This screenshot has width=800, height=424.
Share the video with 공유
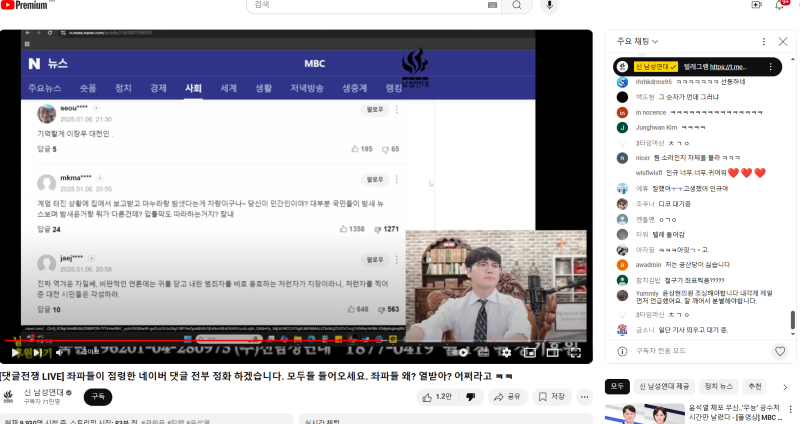[507, 396]
